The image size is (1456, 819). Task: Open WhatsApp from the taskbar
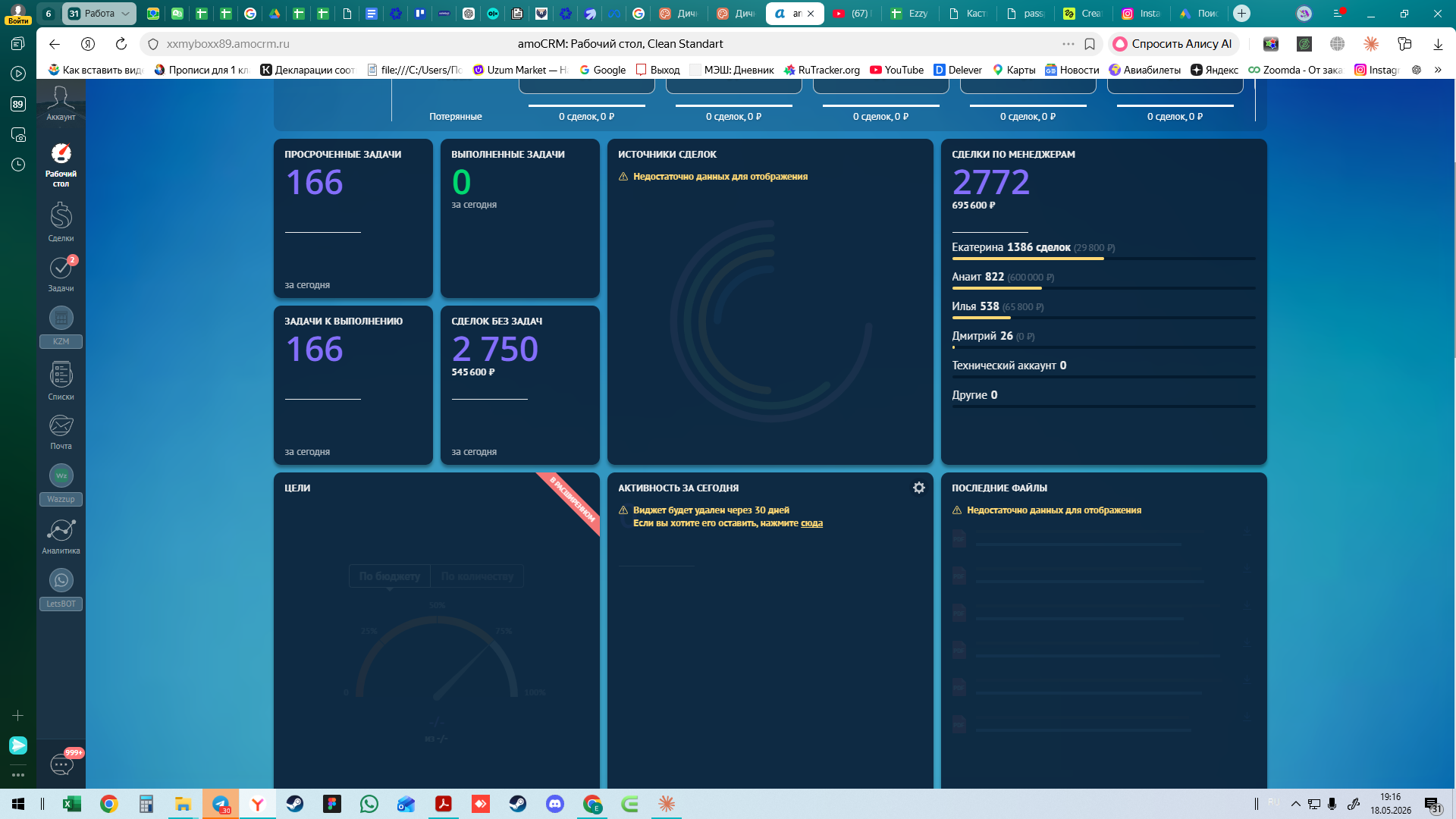click(369, 804)
